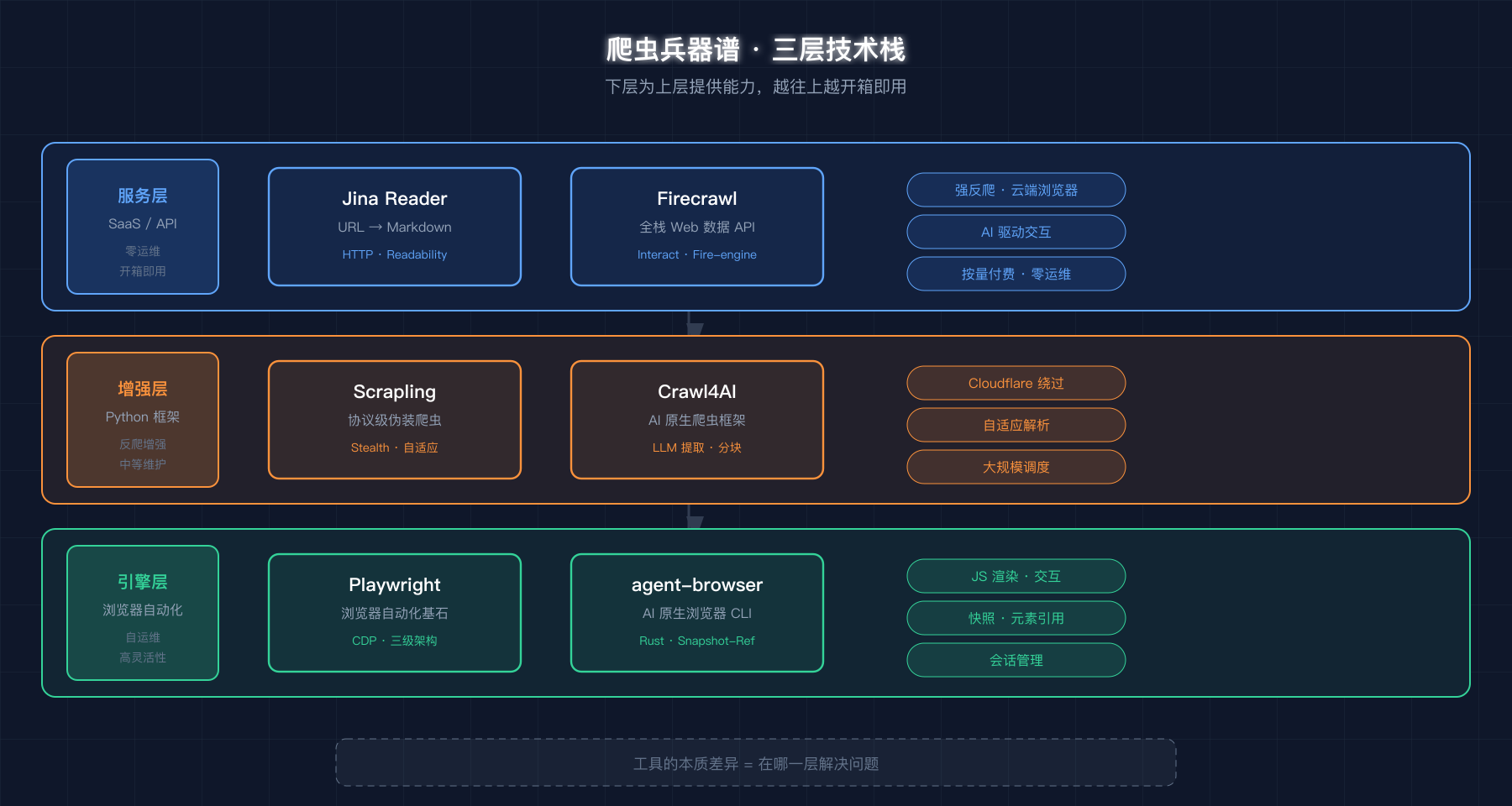
Task: Open the agent-browser card
Action: coord(697,613)
